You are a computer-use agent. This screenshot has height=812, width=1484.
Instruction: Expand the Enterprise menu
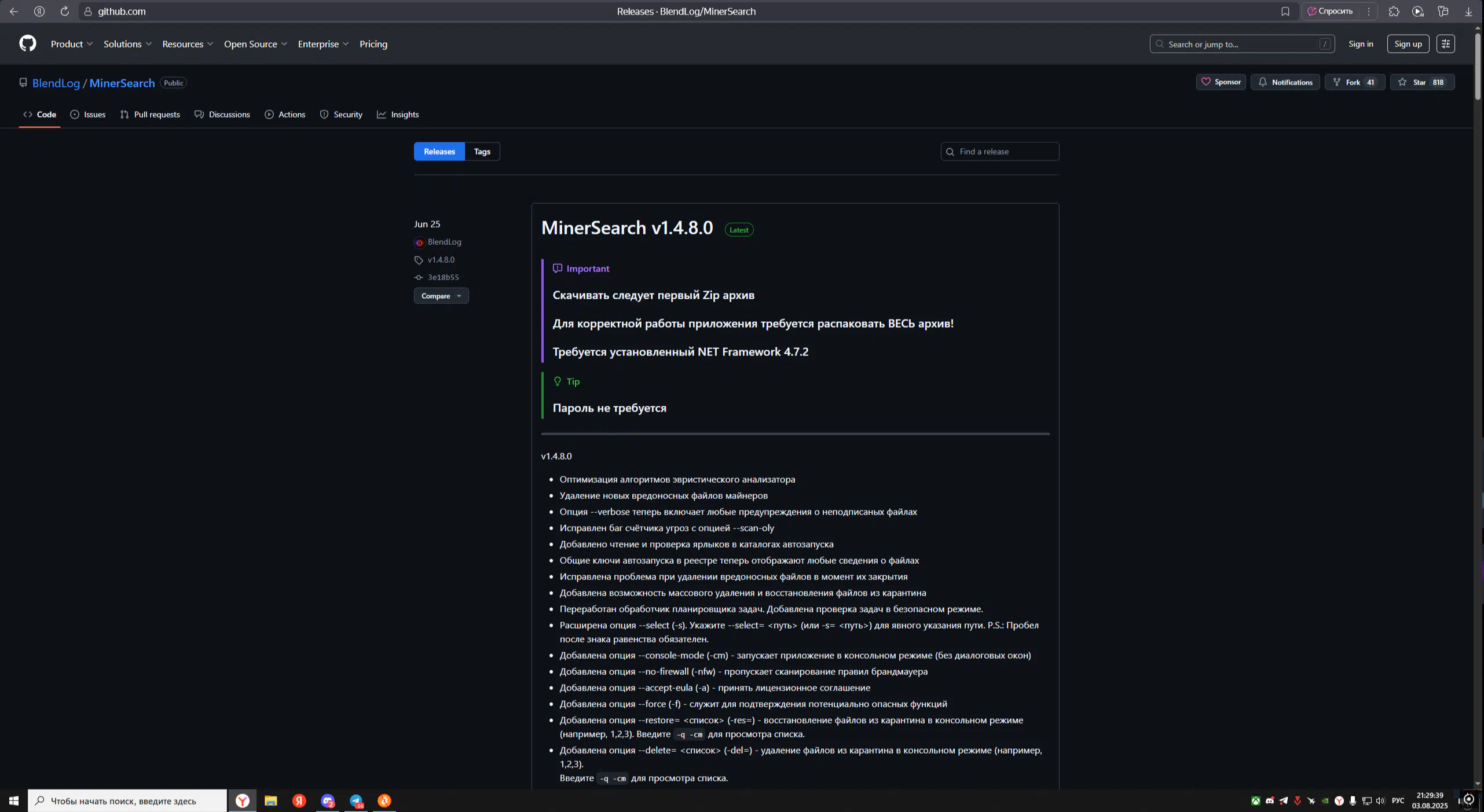tap(323, 44)
